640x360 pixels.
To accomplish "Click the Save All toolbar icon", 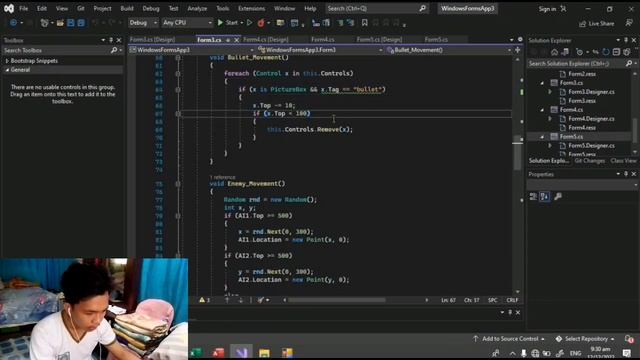I will click(81, 23).
